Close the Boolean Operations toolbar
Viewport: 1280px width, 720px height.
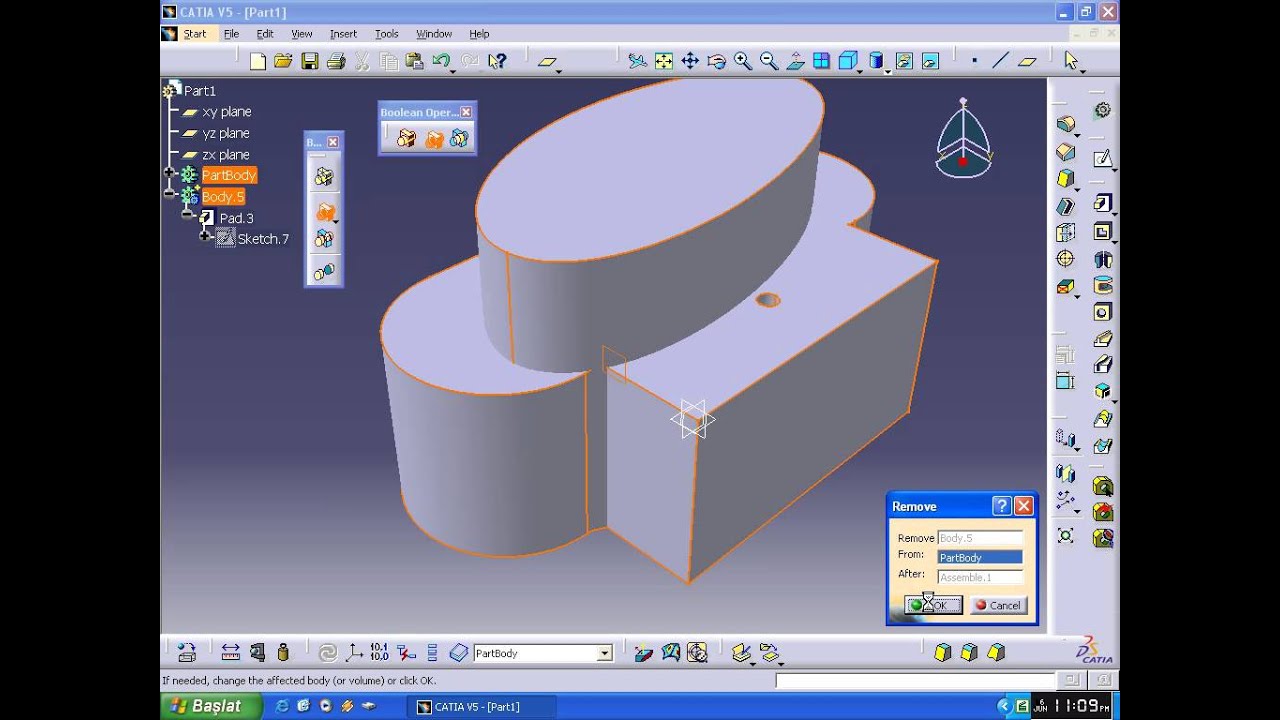coord(466,112)
